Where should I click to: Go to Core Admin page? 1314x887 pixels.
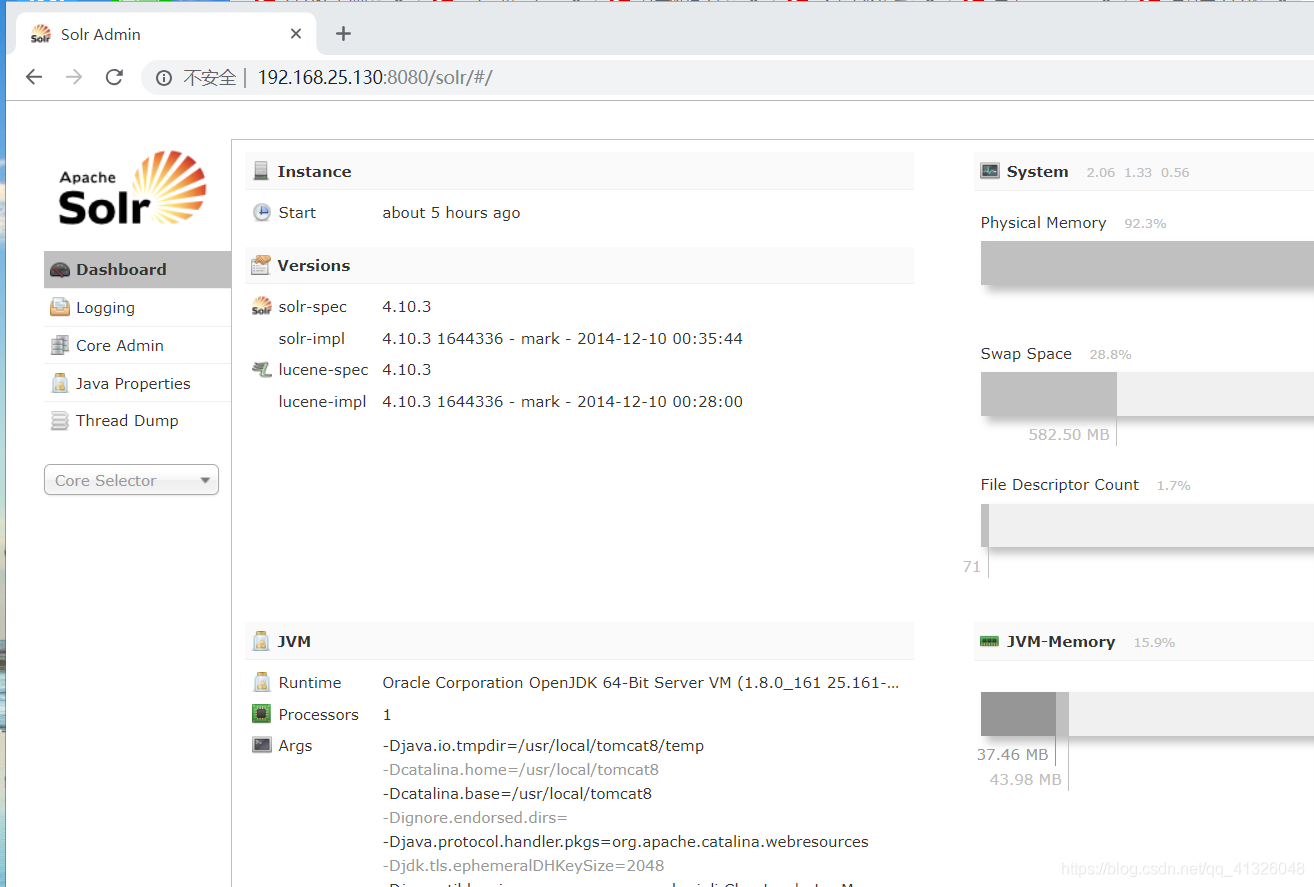pyautogui.click(x=138, y=346)
